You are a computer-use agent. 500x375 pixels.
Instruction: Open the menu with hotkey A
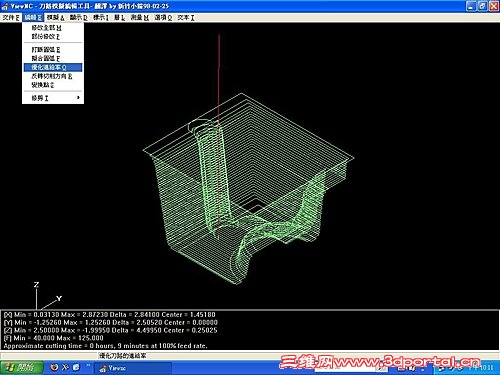(55, 18)
